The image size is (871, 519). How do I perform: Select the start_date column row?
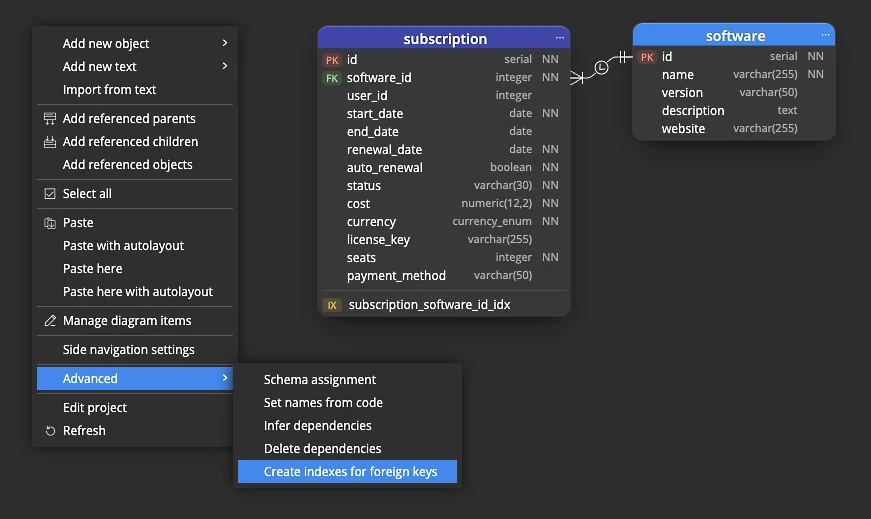[x=444, y=114]
